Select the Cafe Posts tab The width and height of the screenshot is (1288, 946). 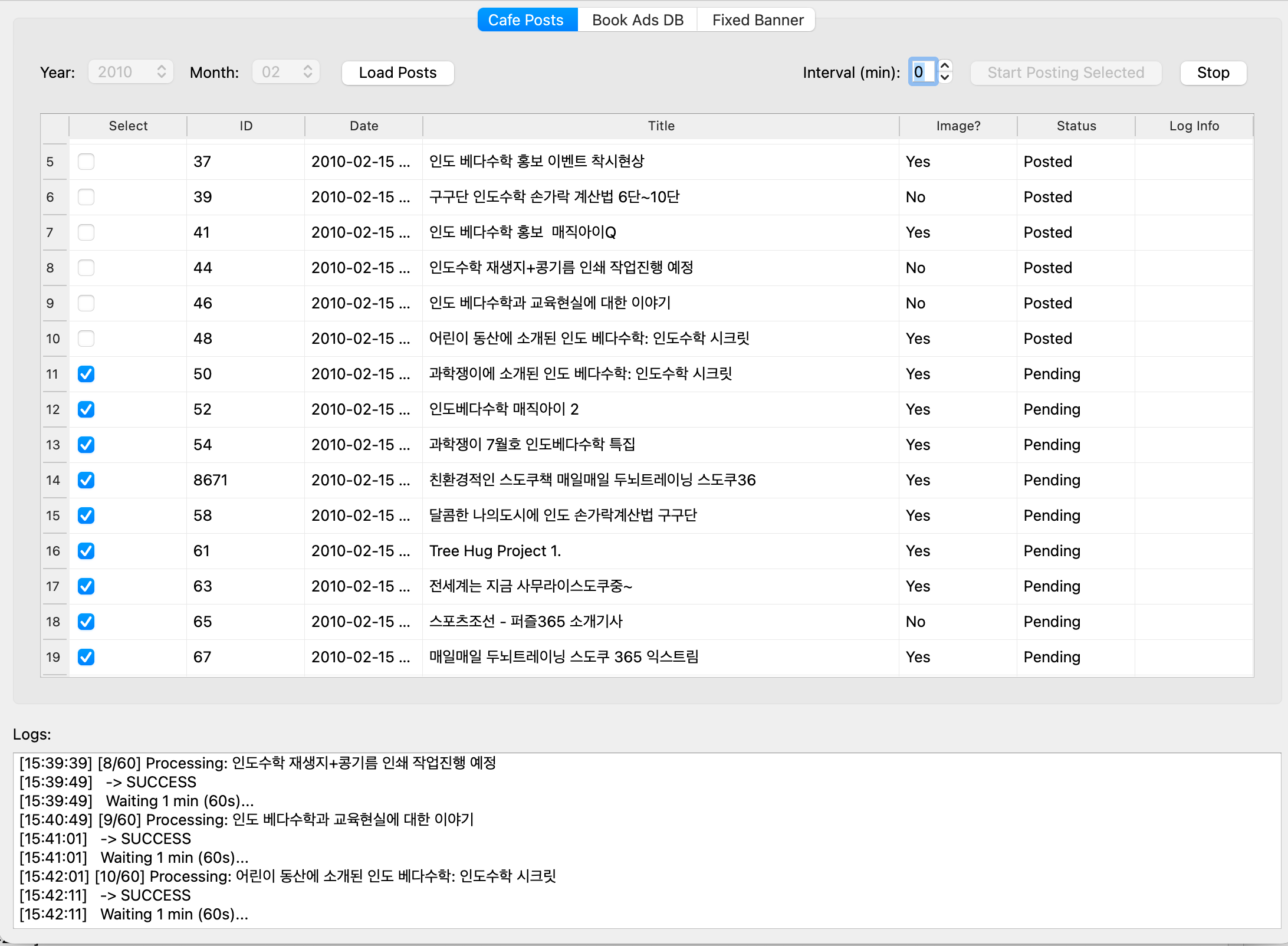pos(526,20)
